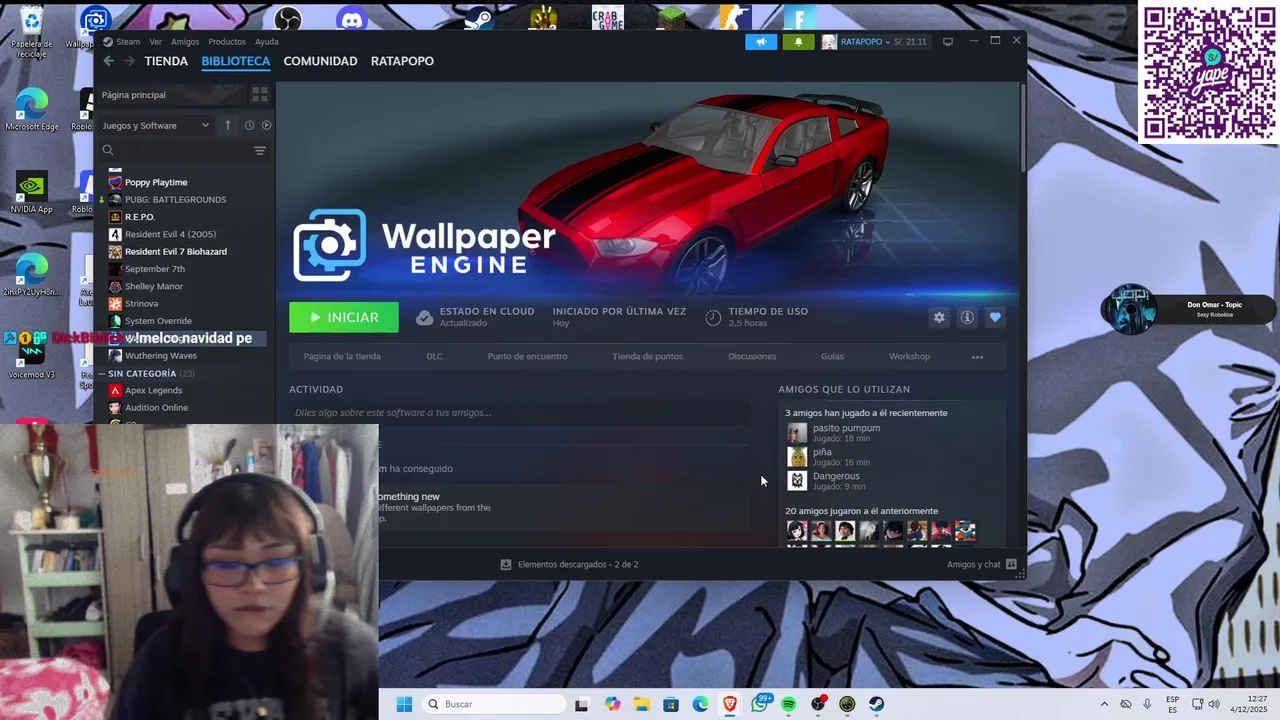
Task: Open Microsoft Edge desktop shortcut
Action: click(x=32, y=110)
